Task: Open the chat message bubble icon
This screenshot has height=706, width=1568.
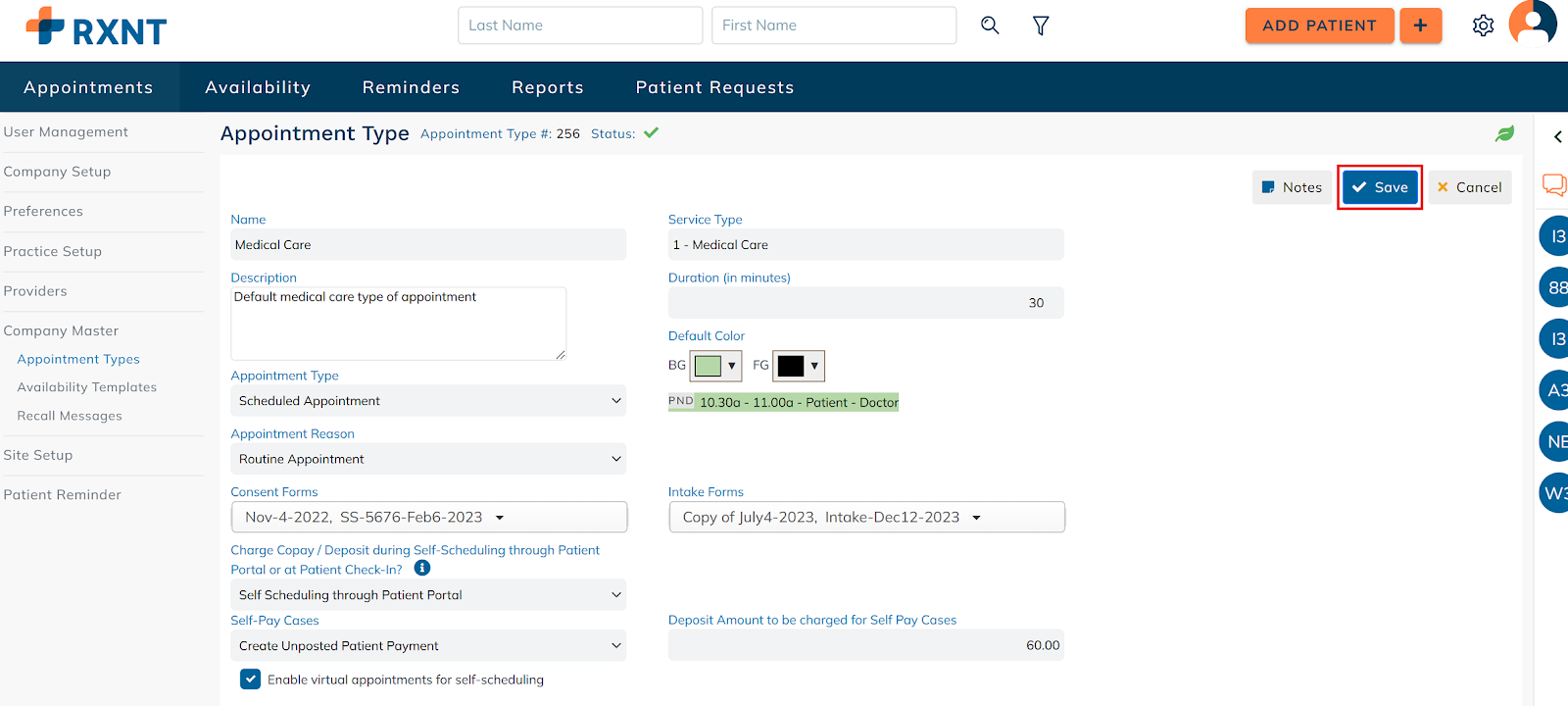Action: pyautogui.click(x=1554, y=184)
